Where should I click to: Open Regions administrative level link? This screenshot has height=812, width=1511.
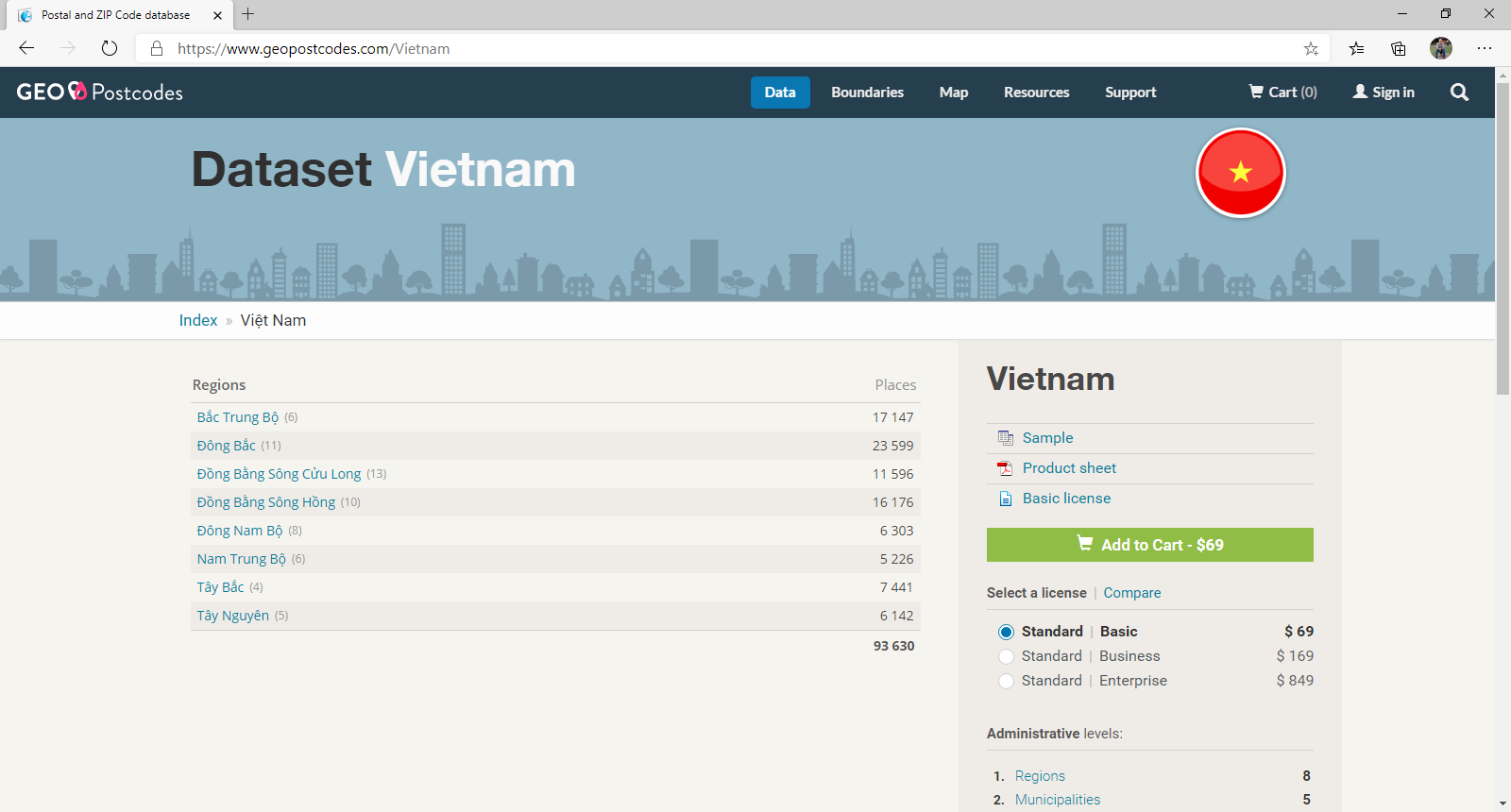point(1040,776)
